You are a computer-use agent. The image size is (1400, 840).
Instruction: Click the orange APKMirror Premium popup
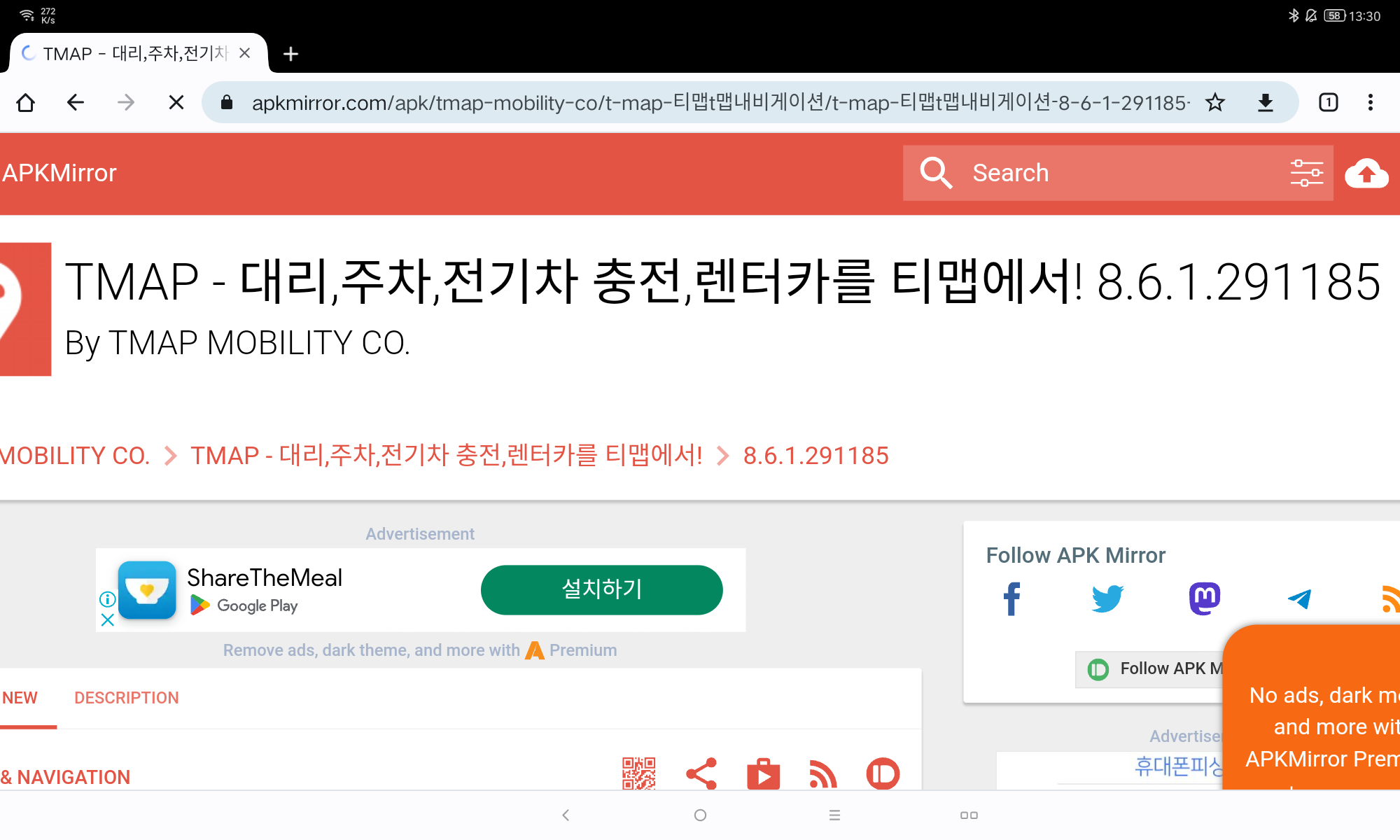(x=1312, y=707)
